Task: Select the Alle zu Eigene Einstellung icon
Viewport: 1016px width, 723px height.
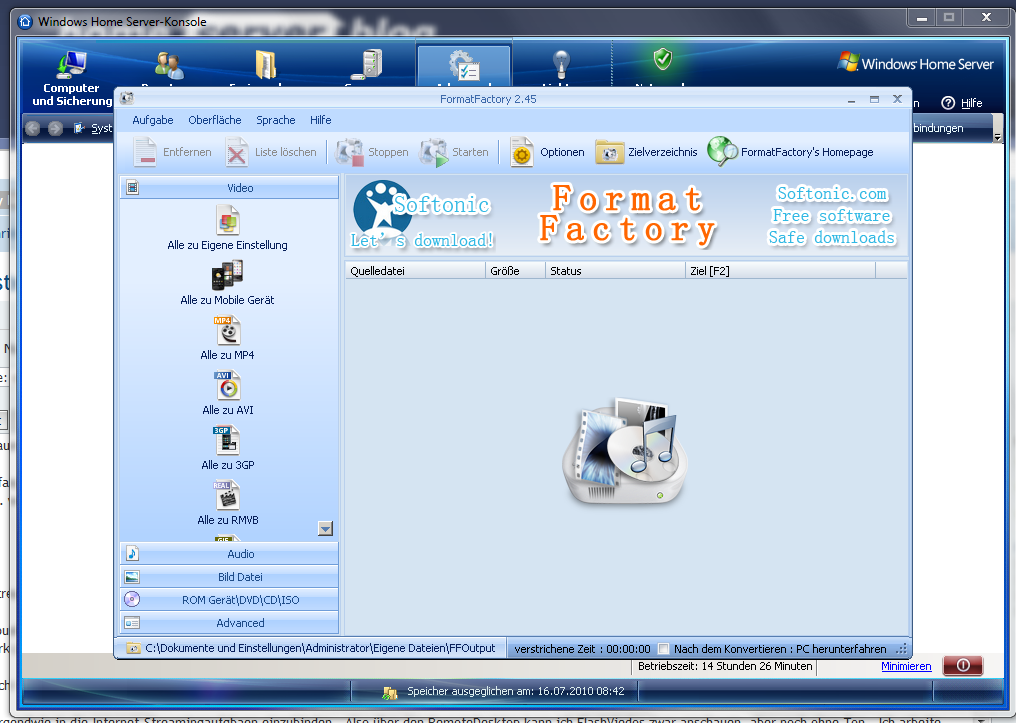Action: tap(227, 220)
